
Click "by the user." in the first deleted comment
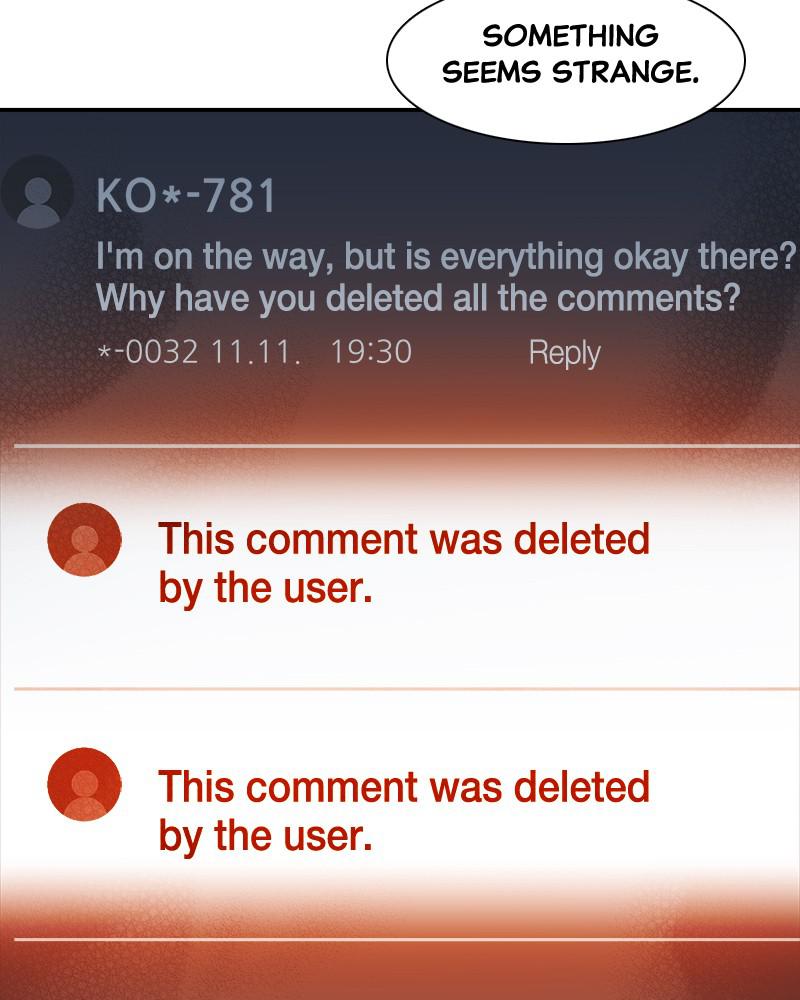point(265,588)
